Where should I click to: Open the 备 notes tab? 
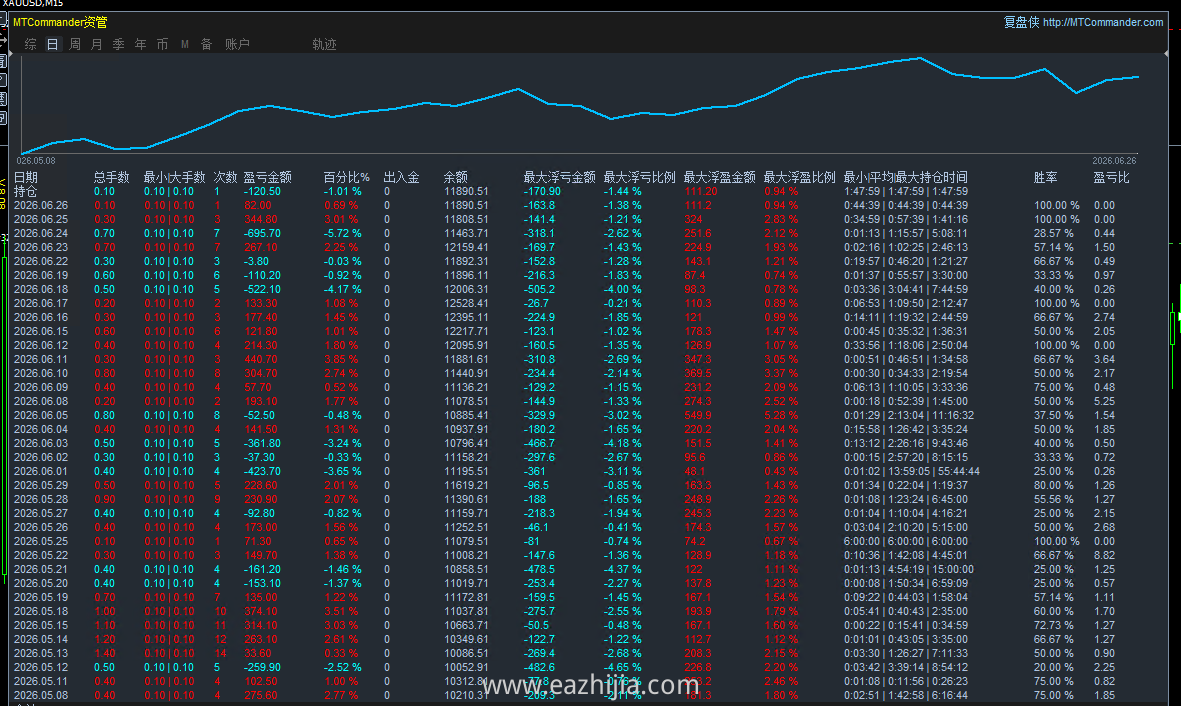[206, 44]
